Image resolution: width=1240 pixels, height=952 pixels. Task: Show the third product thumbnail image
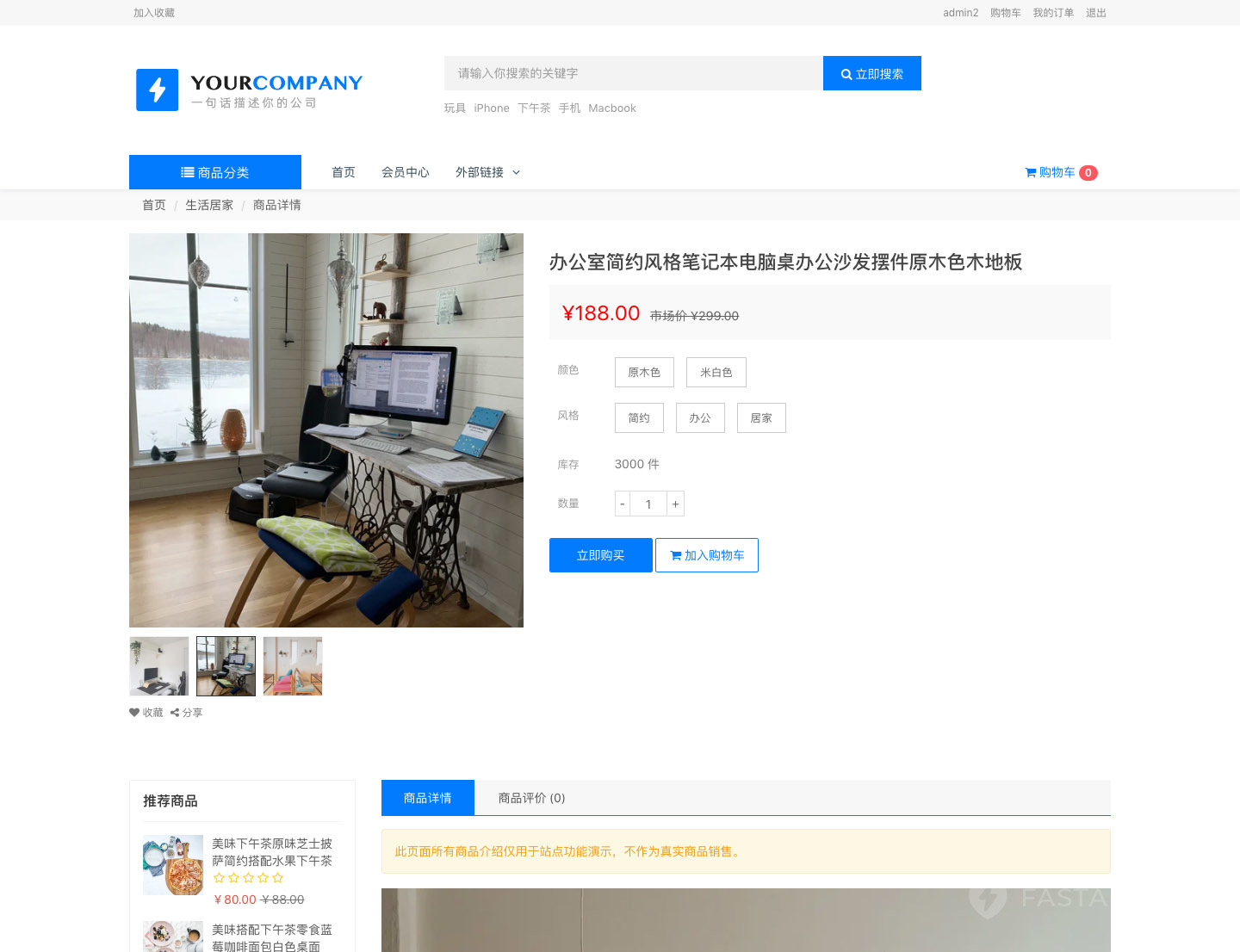pos(293,666)
